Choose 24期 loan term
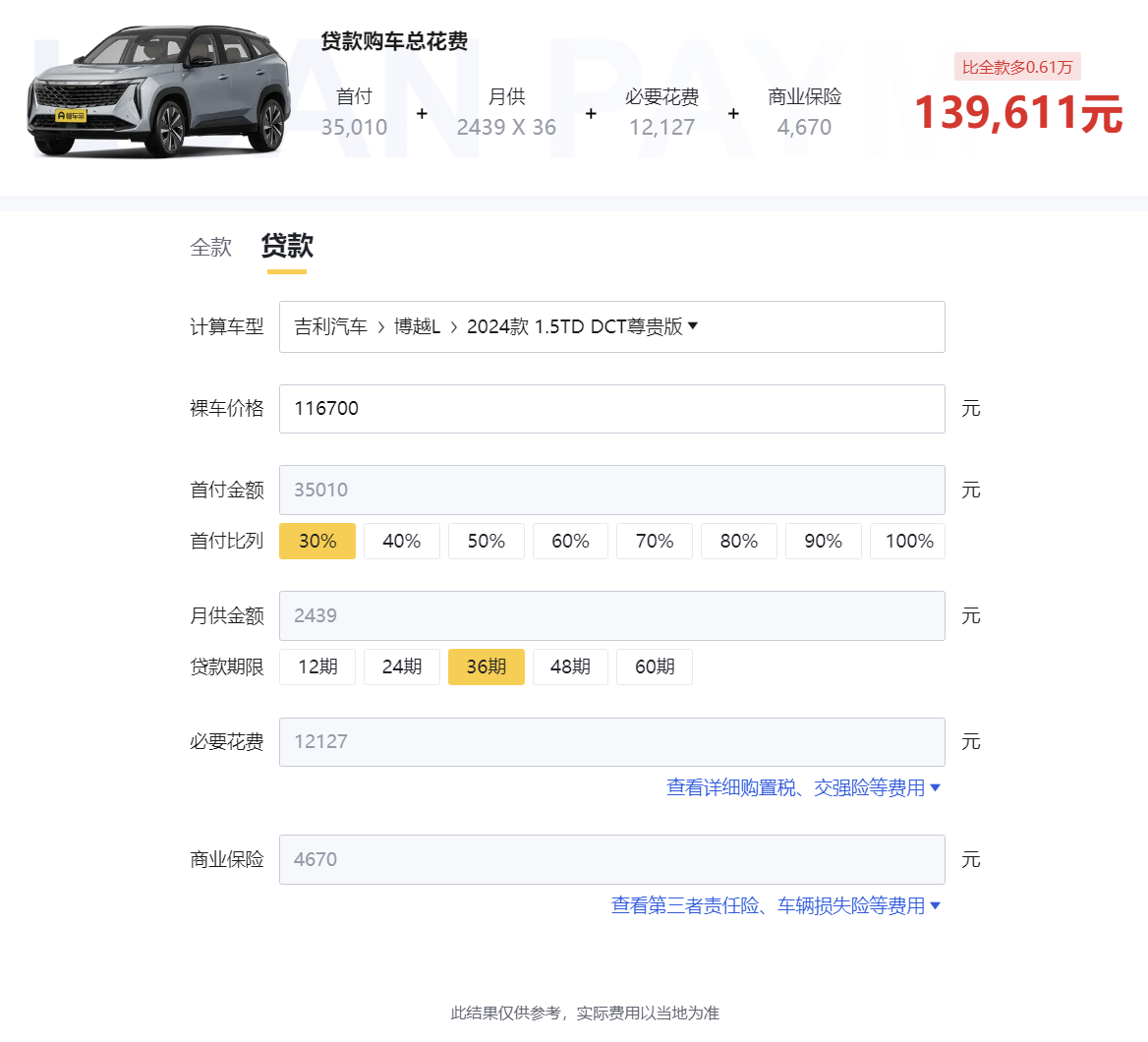The image size is (1148, 1042). [x=401, y=667]
